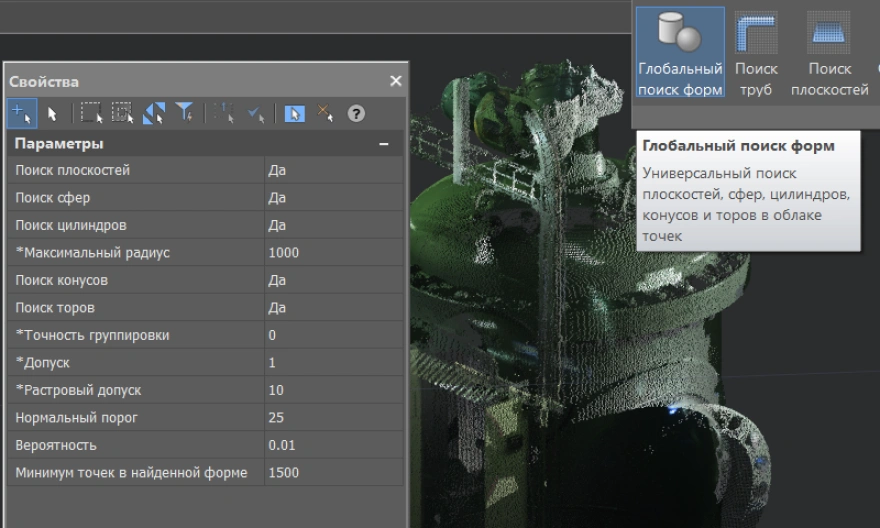This screenshot has height=528, width=880.
Task: Collapse the Параметры section
Action: 384,144
